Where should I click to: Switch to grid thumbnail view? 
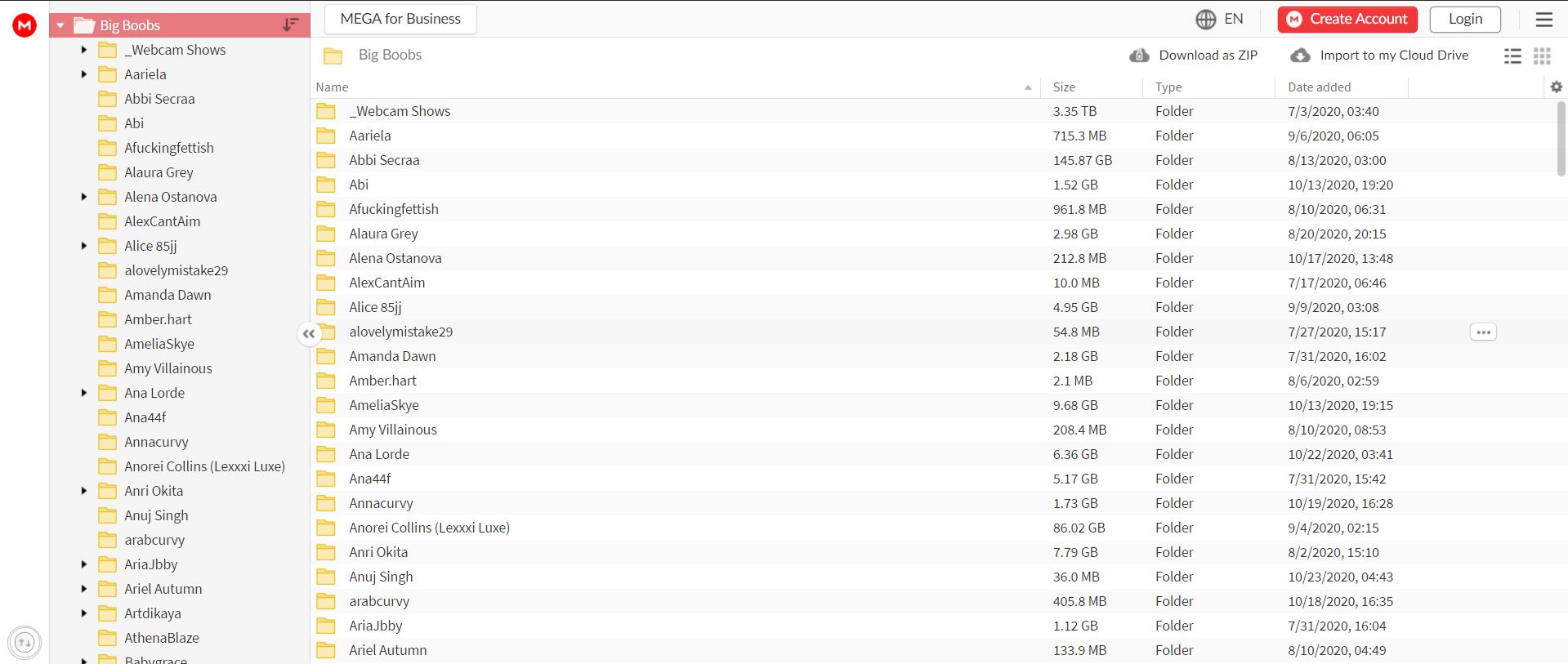tap(1542, 56)
